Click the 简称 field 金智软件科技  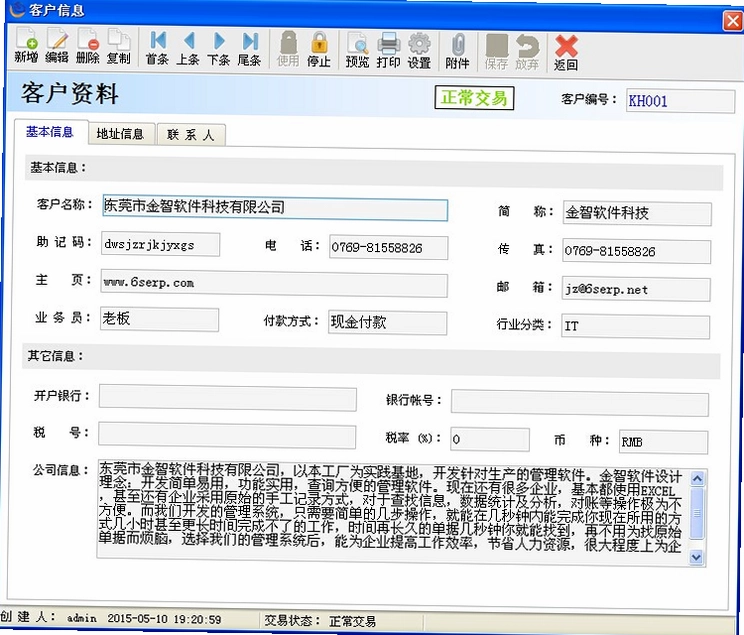637,214
